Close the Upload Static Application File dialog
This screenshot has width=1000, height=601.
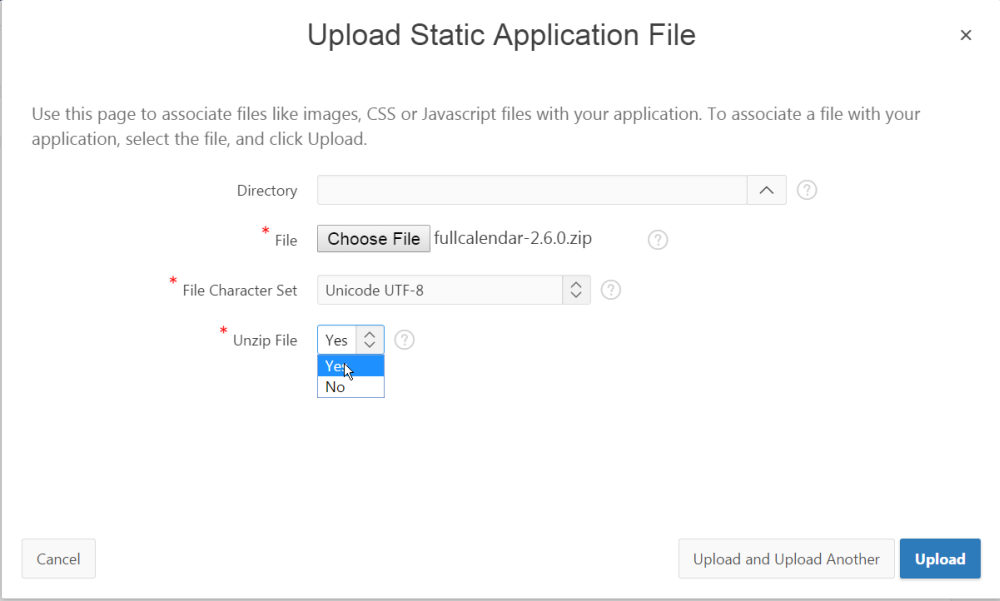pos(966,35)
